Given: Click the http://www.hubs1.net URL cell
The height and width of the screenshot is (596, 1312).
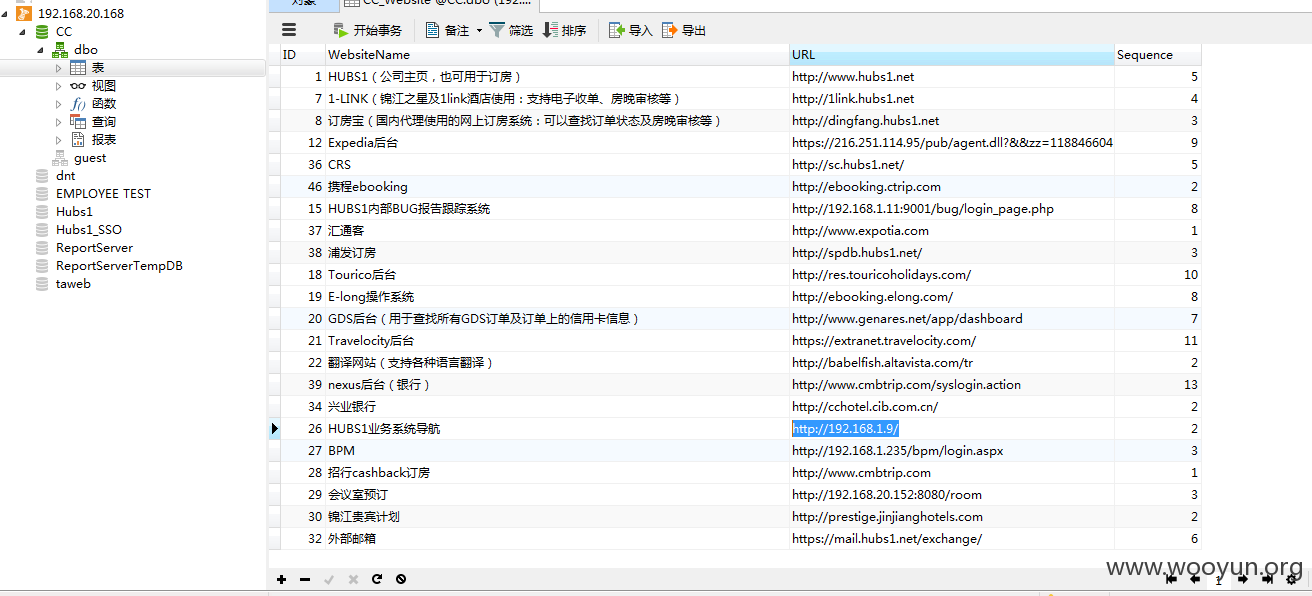Looking at the screenshot, I should (951, 77).
